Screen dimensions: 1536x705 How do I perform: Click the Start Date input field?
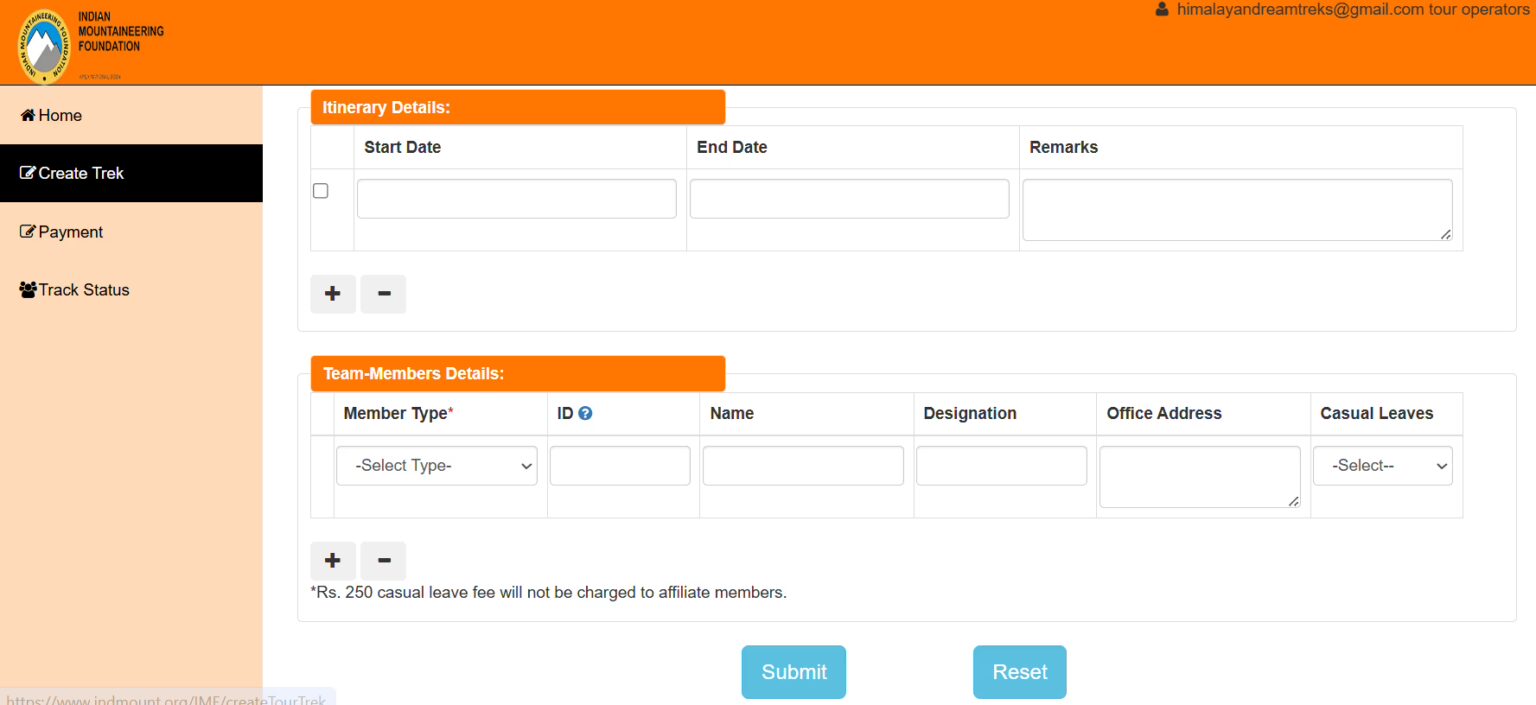click(516, 199)
